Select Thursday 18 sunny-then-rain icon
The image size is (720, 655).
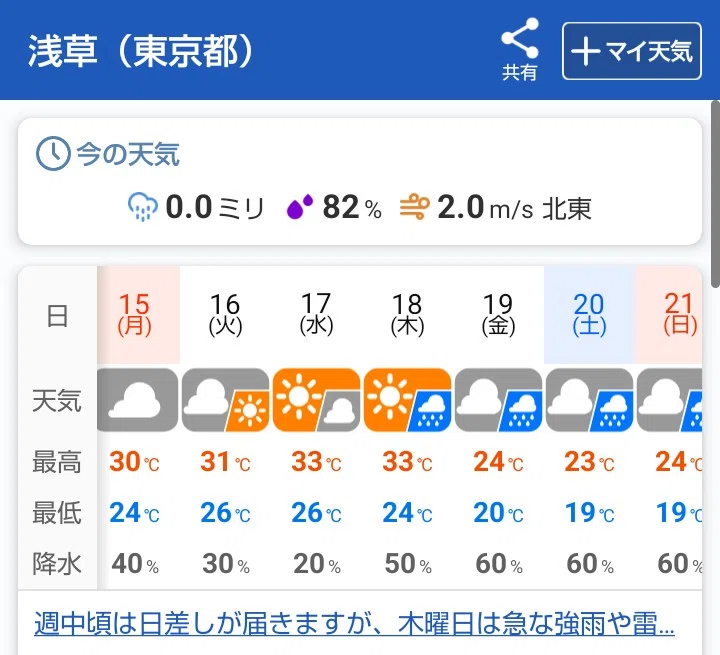[407, 400]
